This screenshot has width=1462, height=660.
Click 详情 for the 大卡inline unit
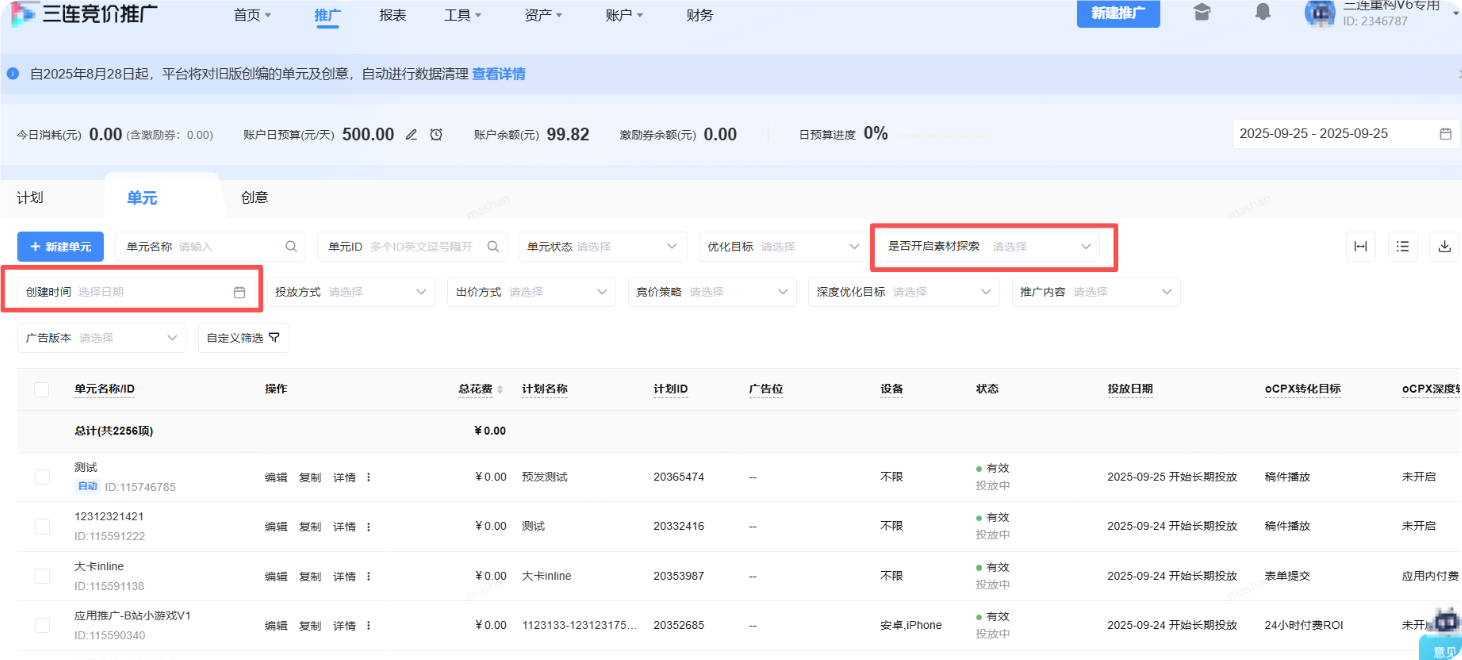(x=344, y=576)
